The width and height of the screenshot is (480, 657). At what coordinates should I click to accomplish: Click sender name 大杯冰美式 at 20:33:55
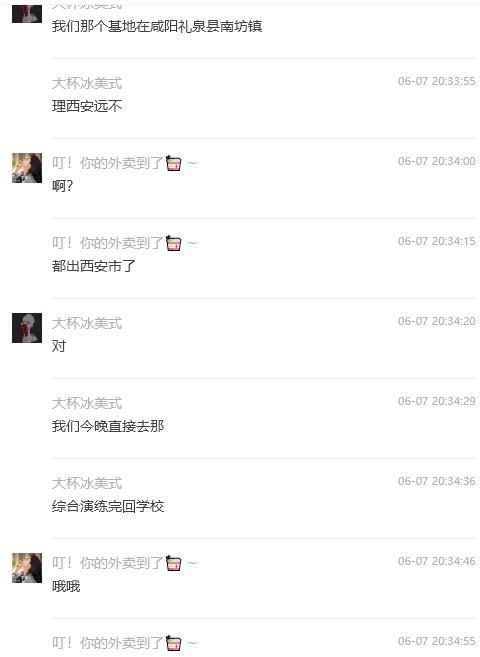pos(87,83)
